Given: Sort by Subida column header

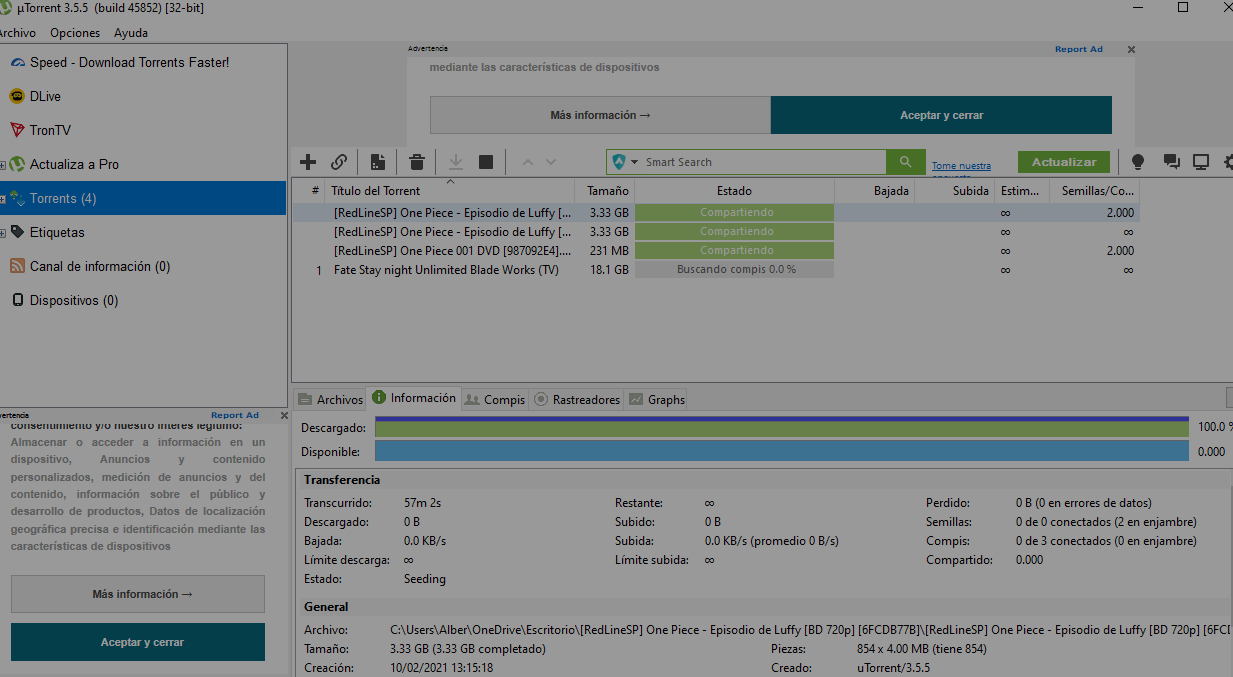Looking at the screenshot, I should pos(954,190).
